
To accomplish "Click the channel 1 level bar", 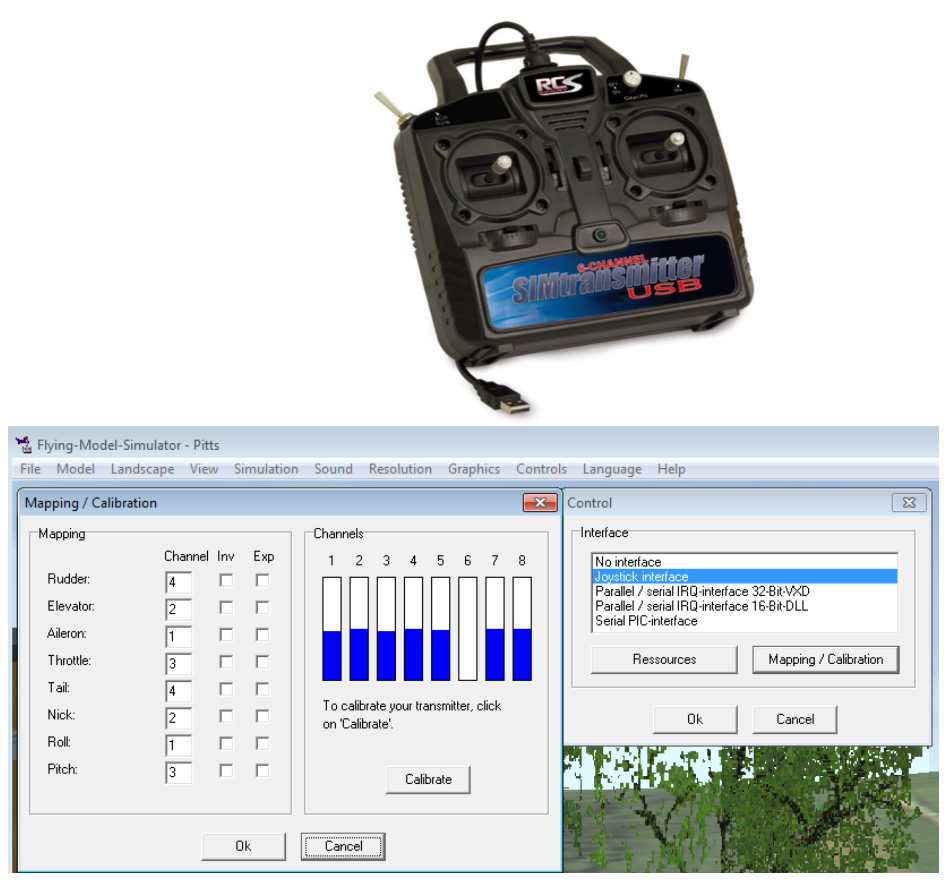I will (x=332, y=629).
